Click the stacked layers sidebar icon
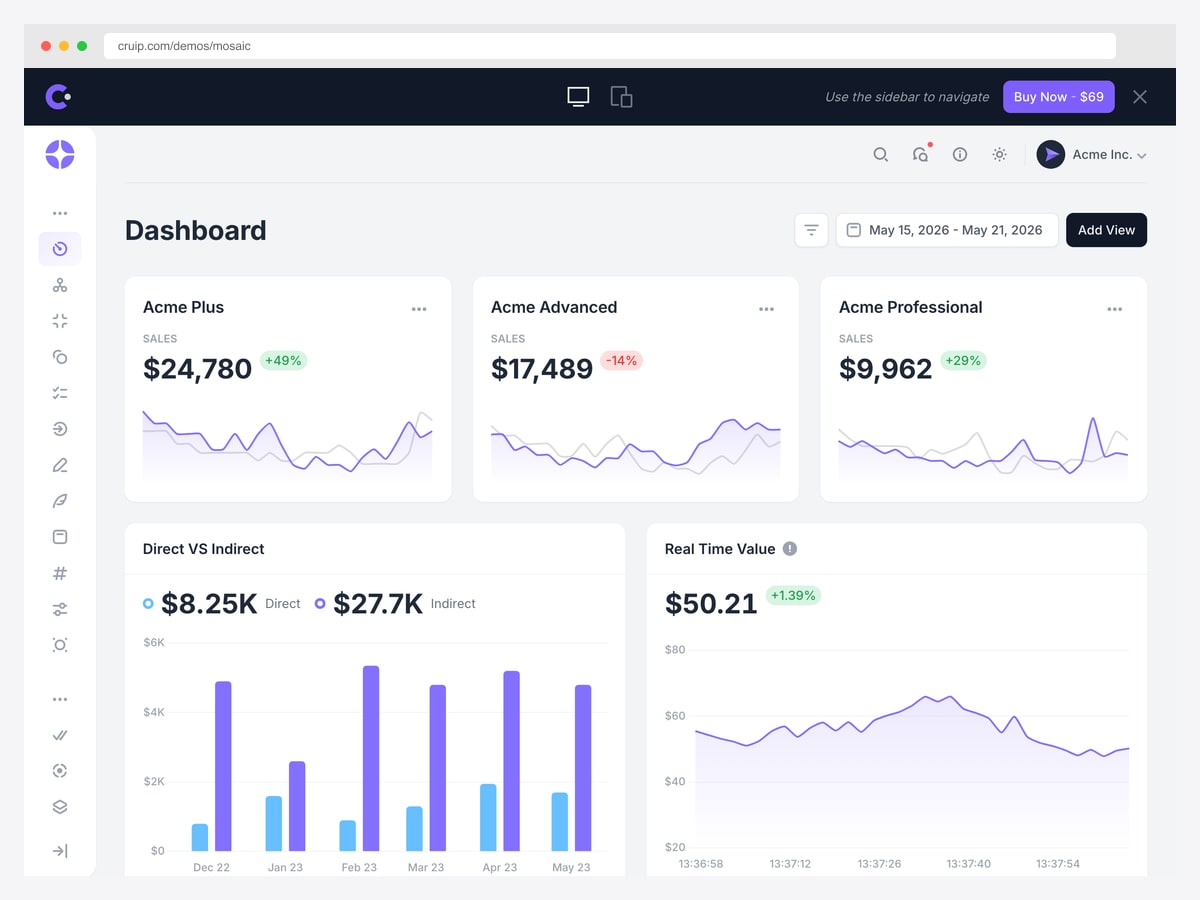This screenshot has height=900, width=1200. coord(60,807)
